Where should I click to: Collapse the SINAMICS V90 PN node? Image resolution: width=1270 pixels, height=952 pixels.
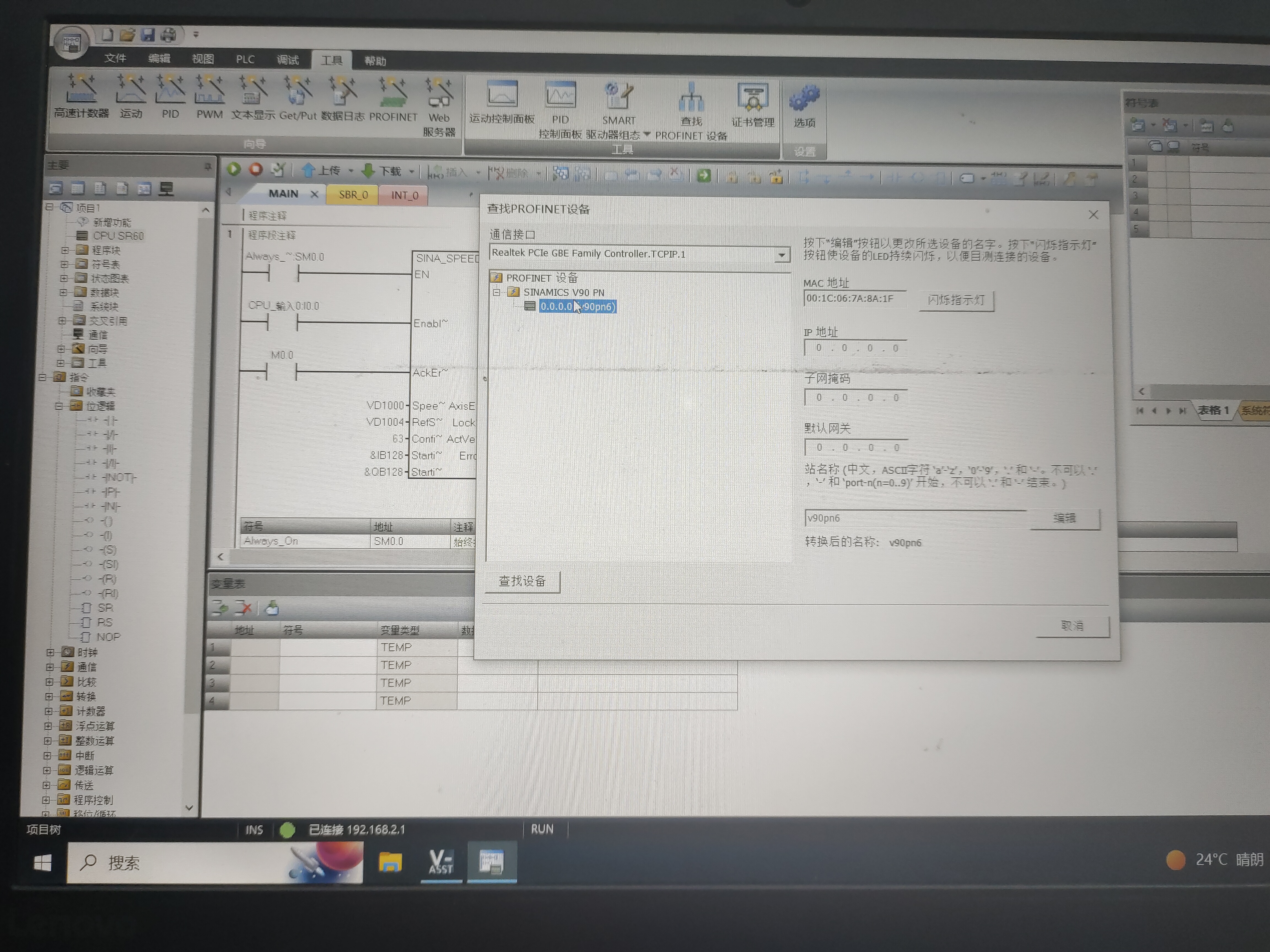click(x=497, y=292)
